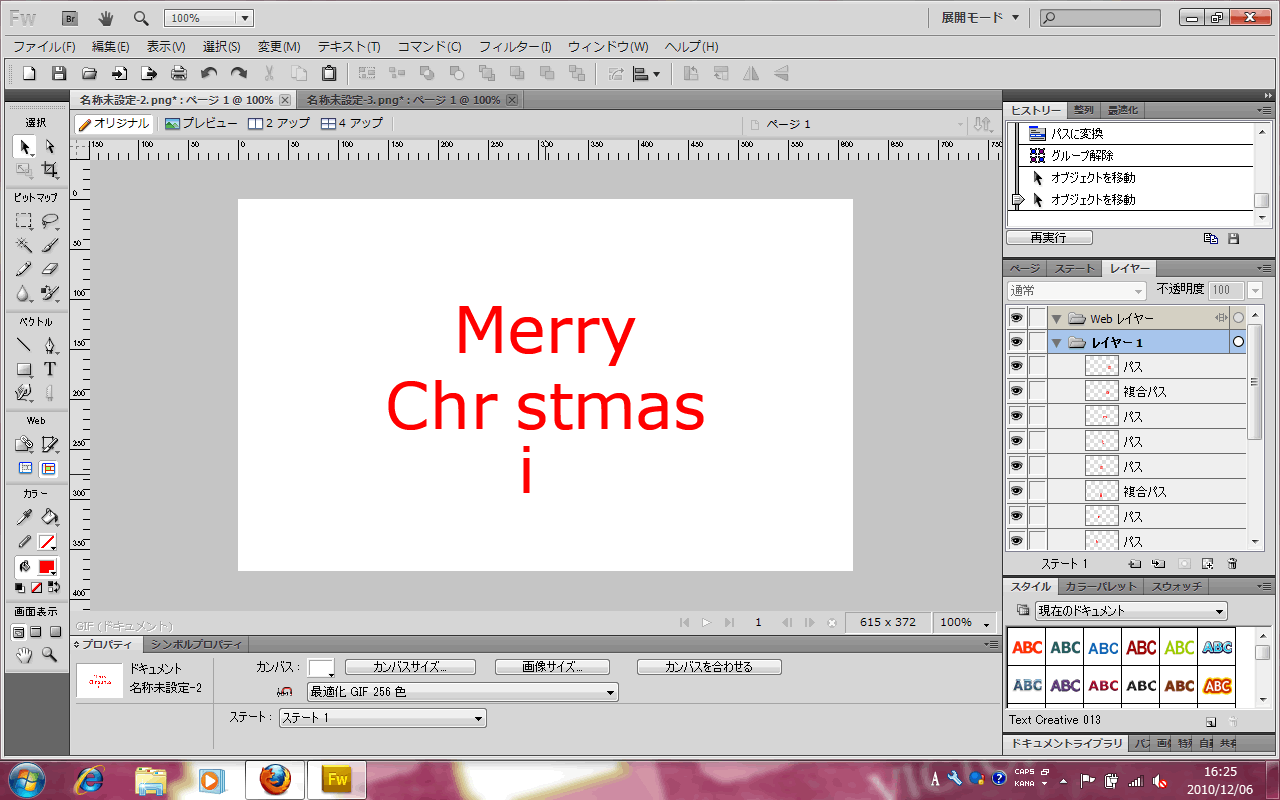Select the Slice tool in Web section
Image resolution: width=1280 pixels, height=800 pixels.
coord(49,444)
